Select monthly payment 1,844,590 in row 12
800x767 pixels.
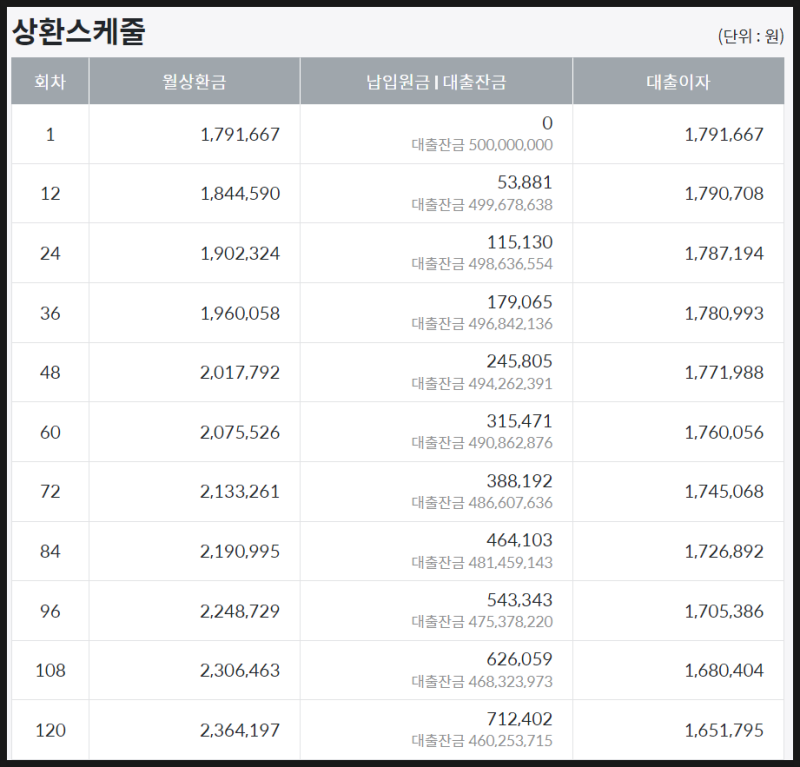click(x=240, y=193)
